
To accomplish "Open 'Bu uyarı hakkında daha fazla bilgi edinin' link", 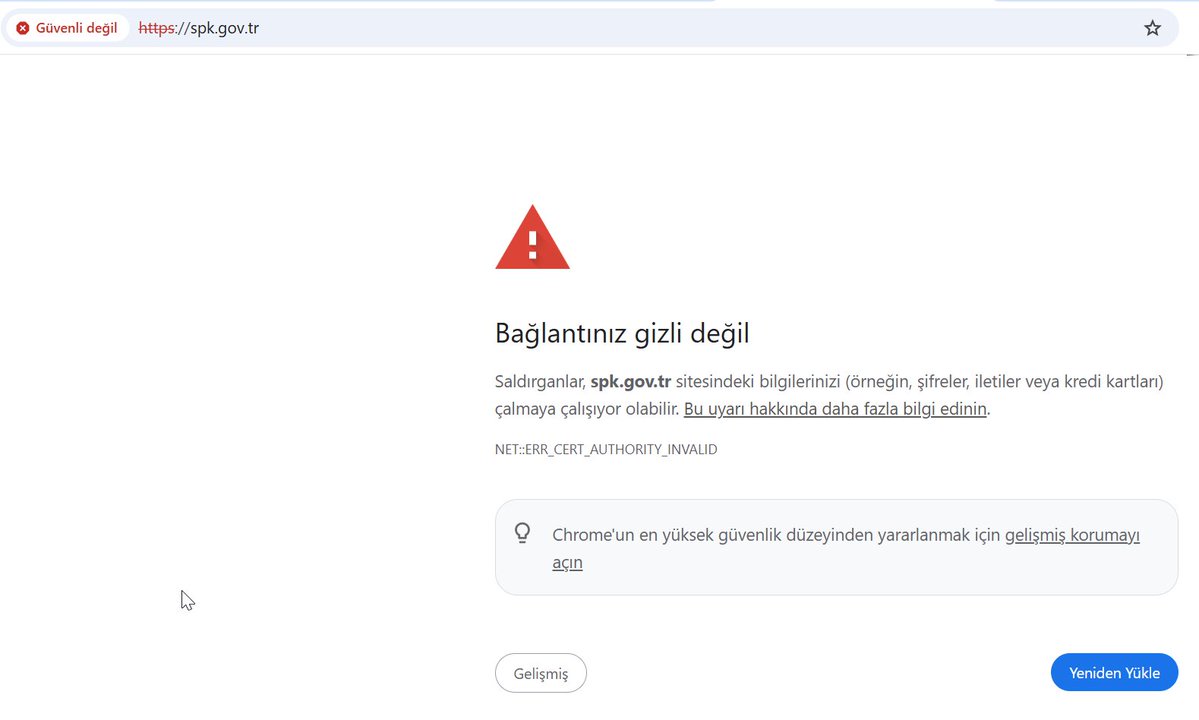I will point(835,409).
